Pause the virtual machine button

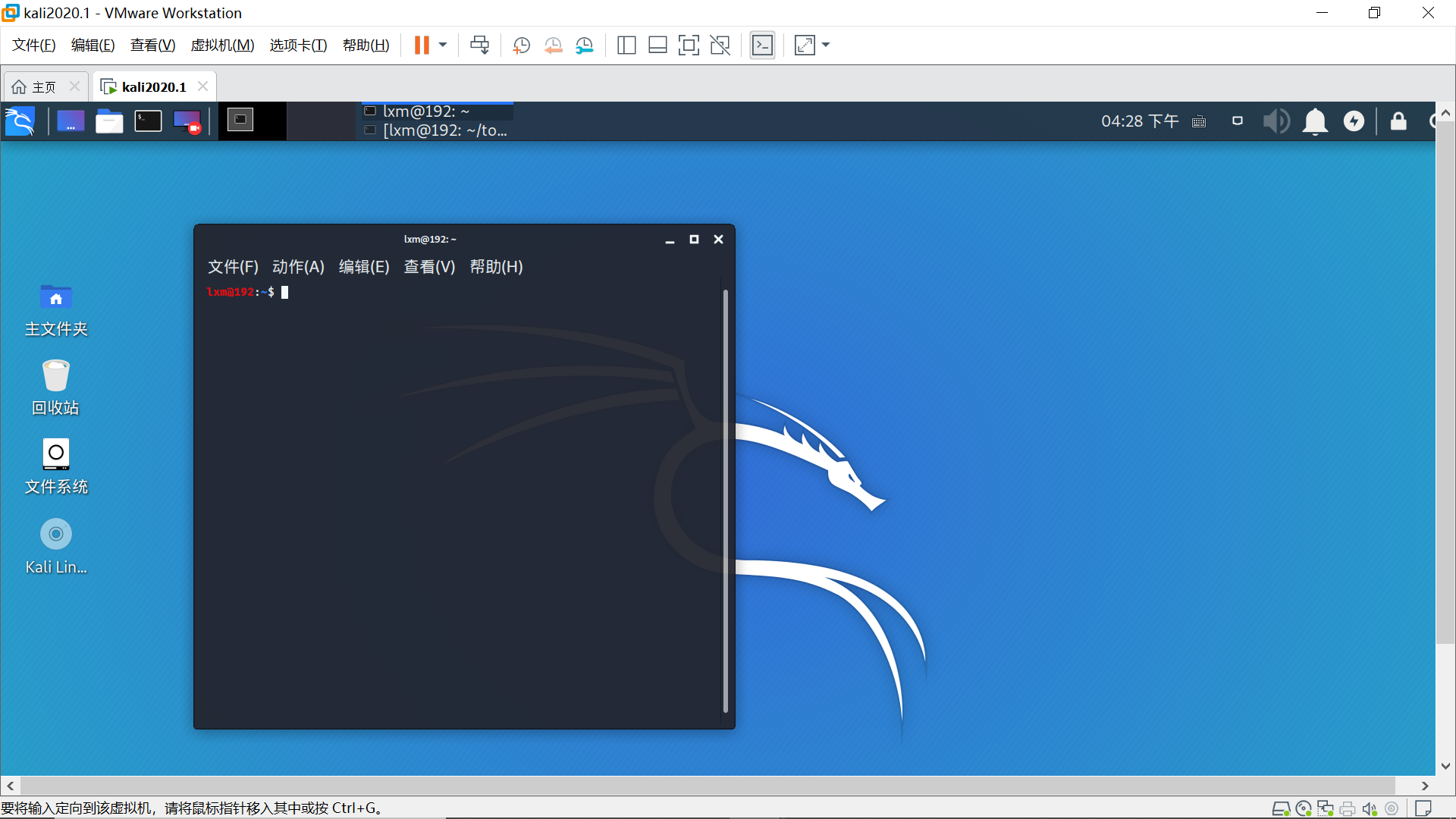pos(422,45)
